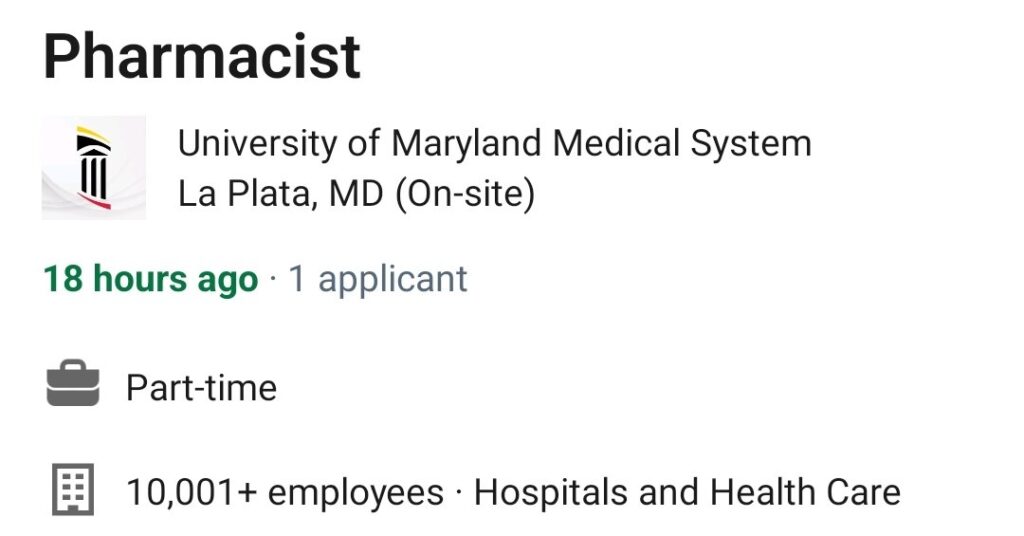Click the building company size icon
The height and width of the screenshot is (536, 1024).
click(73, 490)
